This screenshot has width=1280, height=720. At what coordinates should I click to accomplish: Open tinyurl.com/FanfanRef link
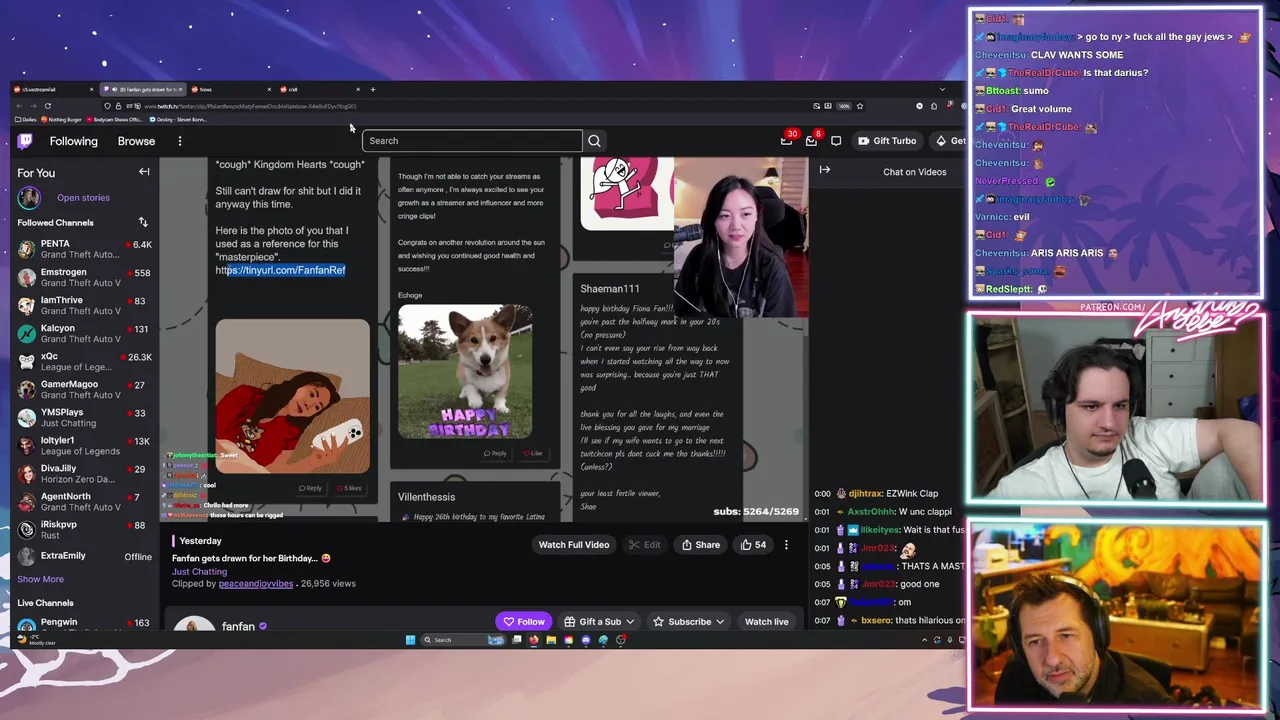coord(280,270)
